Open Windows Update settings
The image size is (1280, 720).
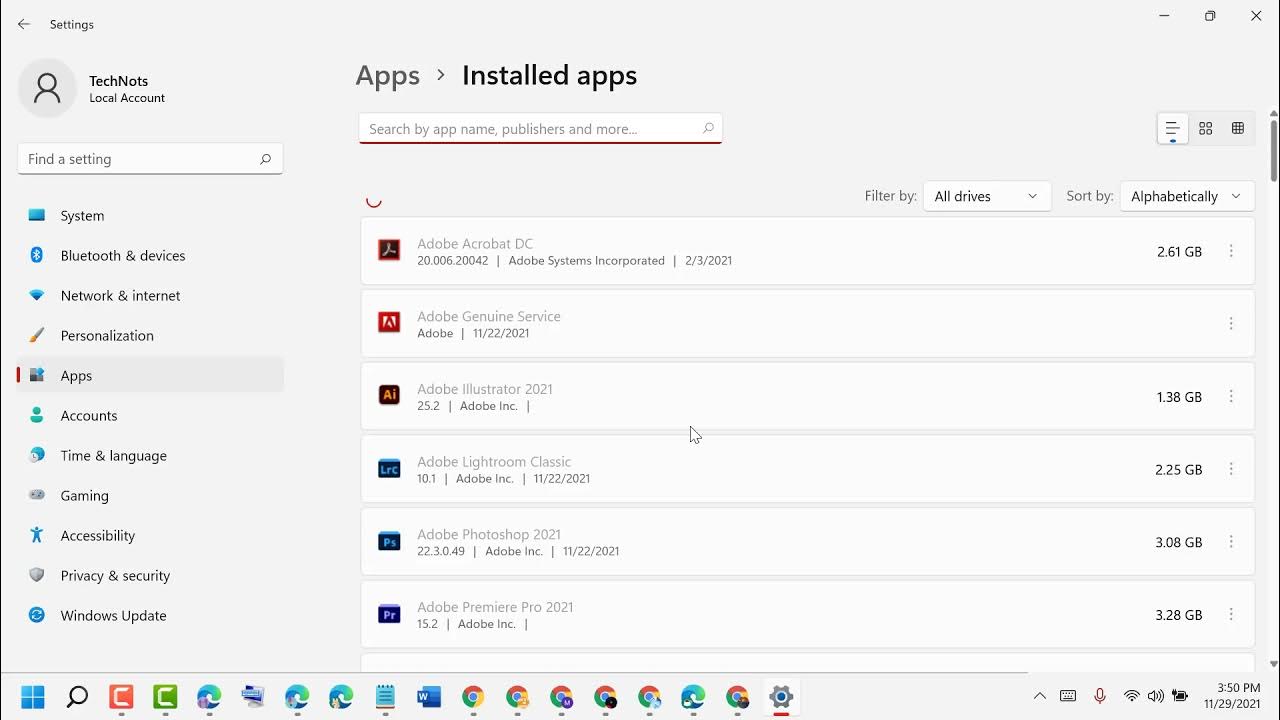[x=150, y=615]
